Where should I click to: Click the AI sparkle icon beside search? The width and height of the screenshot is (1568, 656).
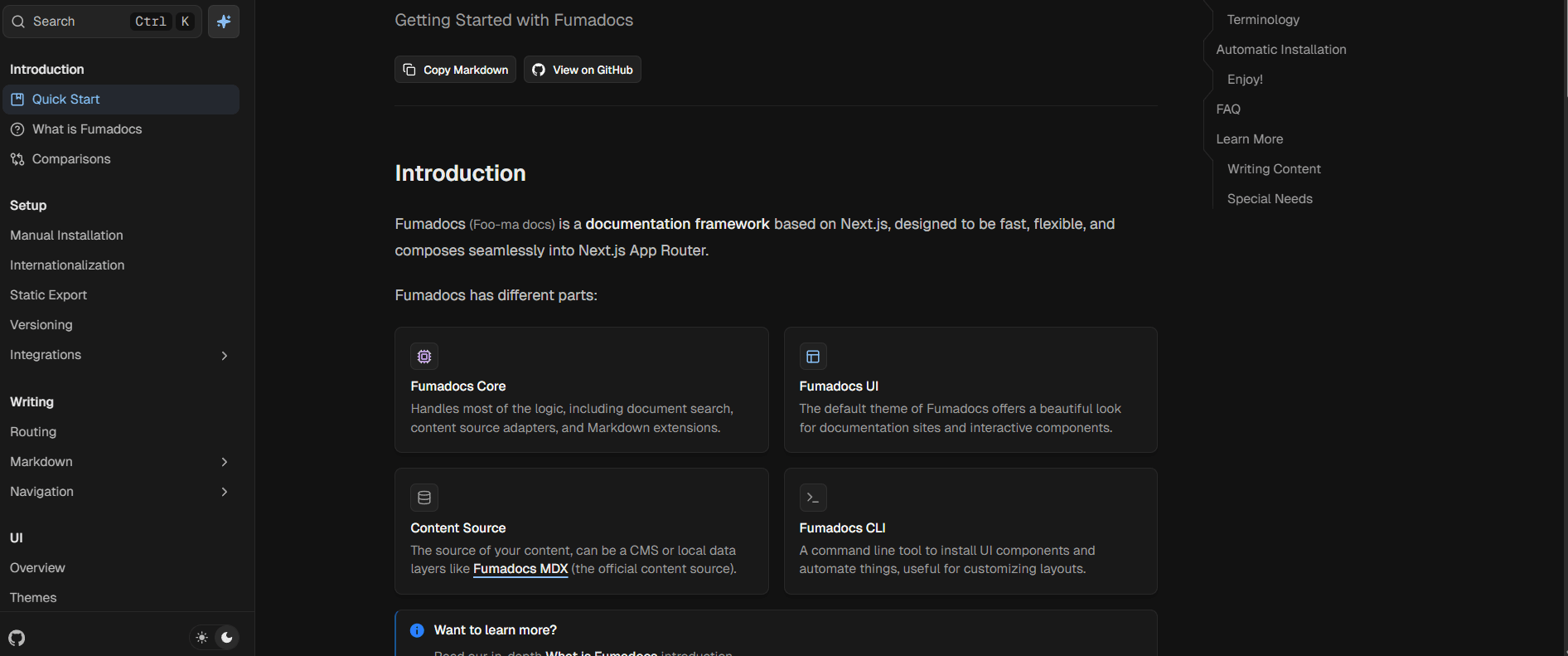coord(224,22)
